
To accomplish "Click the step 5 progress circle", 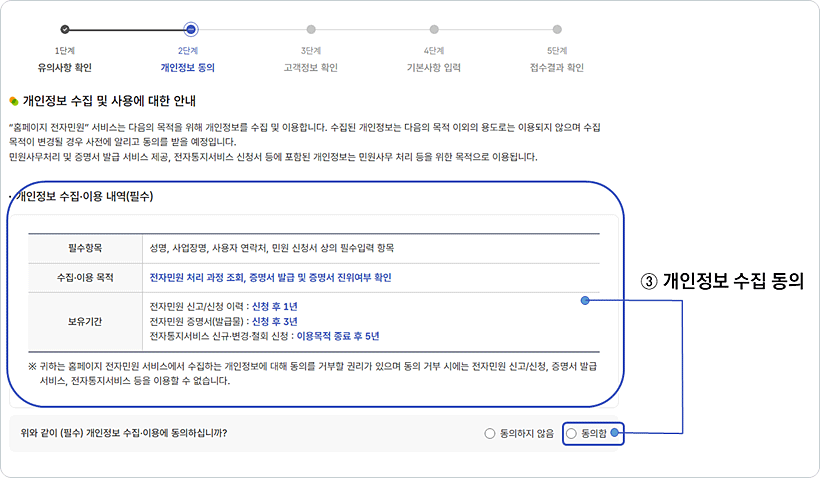I will tap(557, 29).
